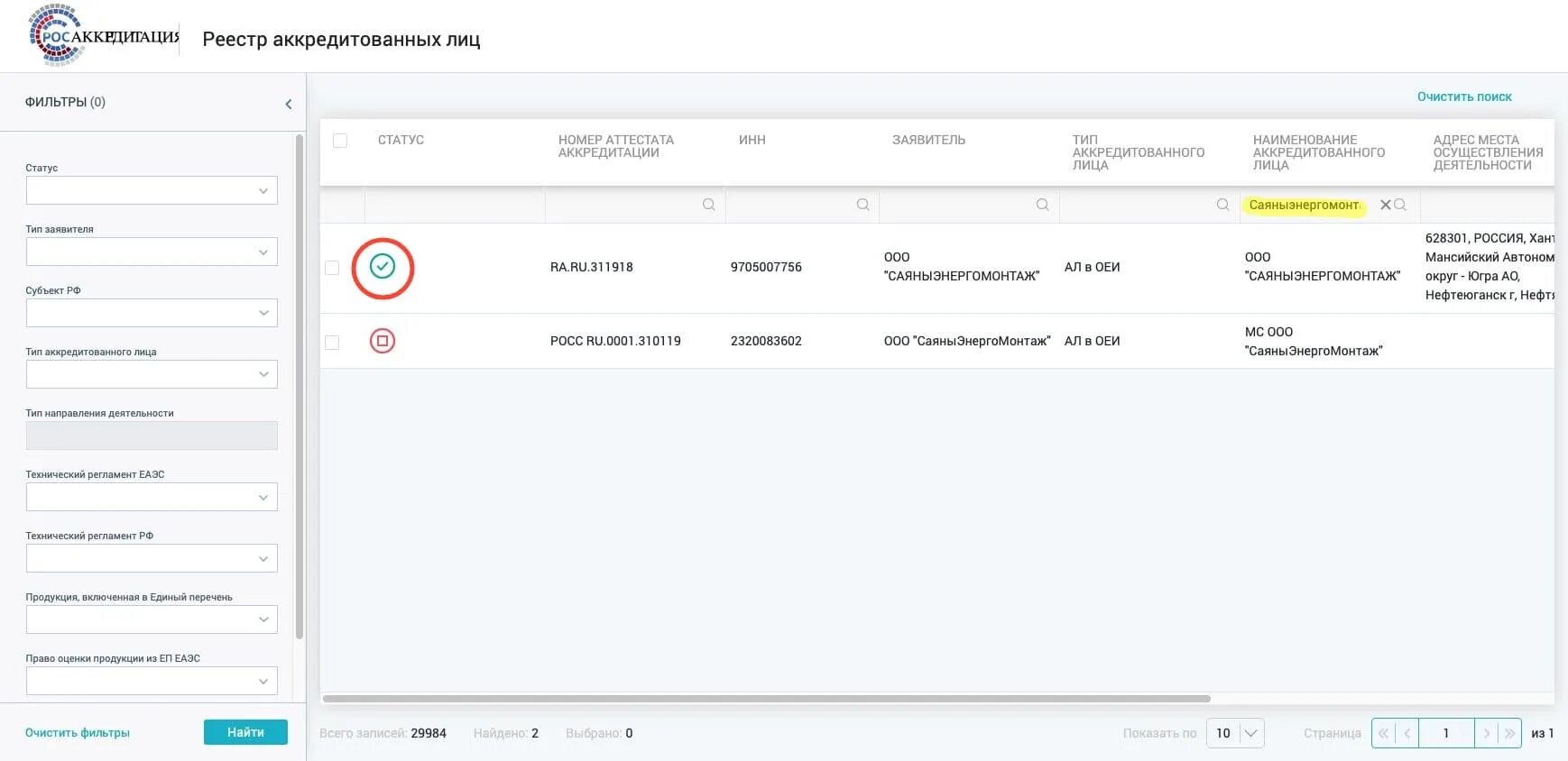Click attestat number RA.RU.311918

(592, 267)
